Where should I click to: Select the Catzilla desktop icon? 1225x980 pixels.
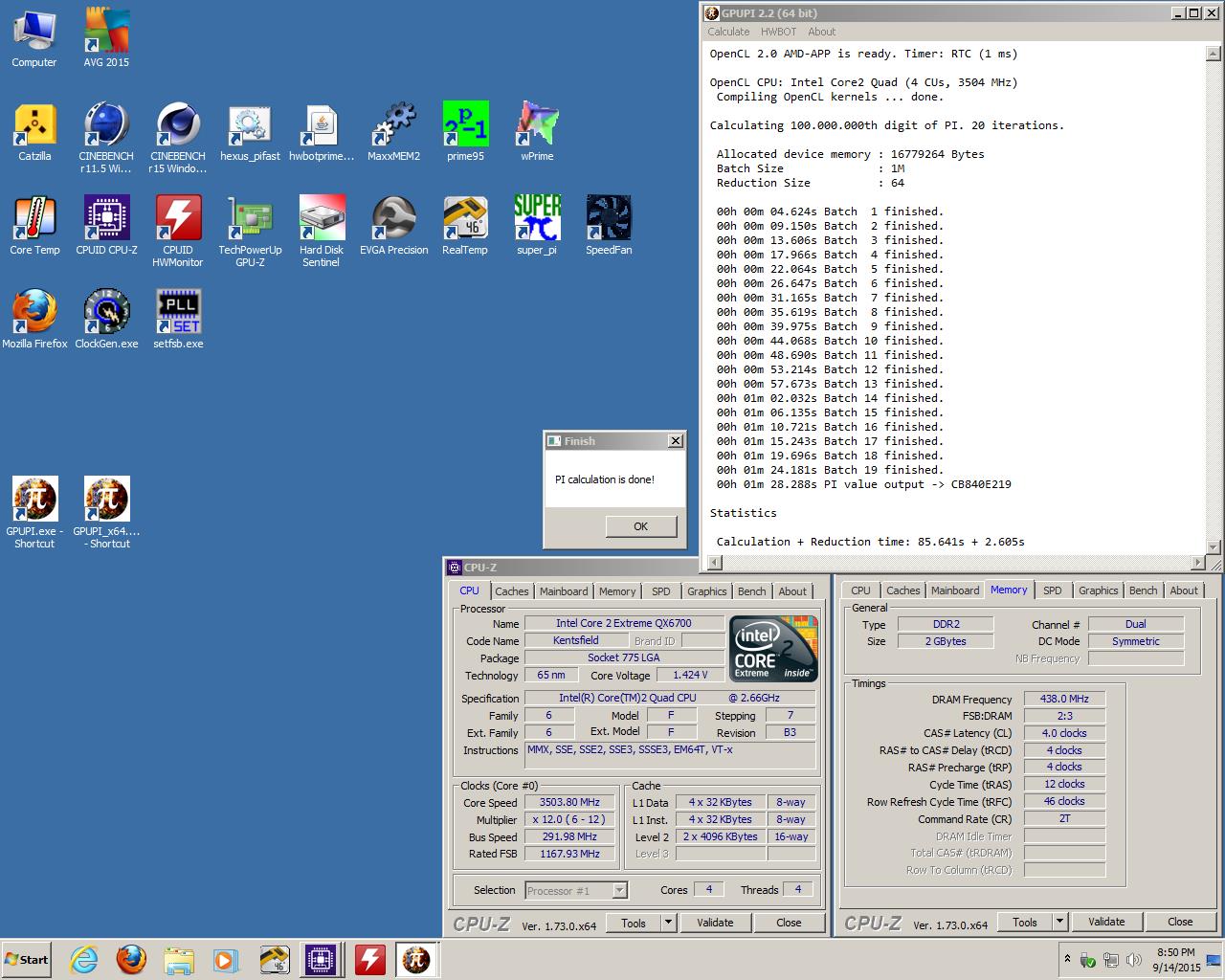tap(34, 132)
